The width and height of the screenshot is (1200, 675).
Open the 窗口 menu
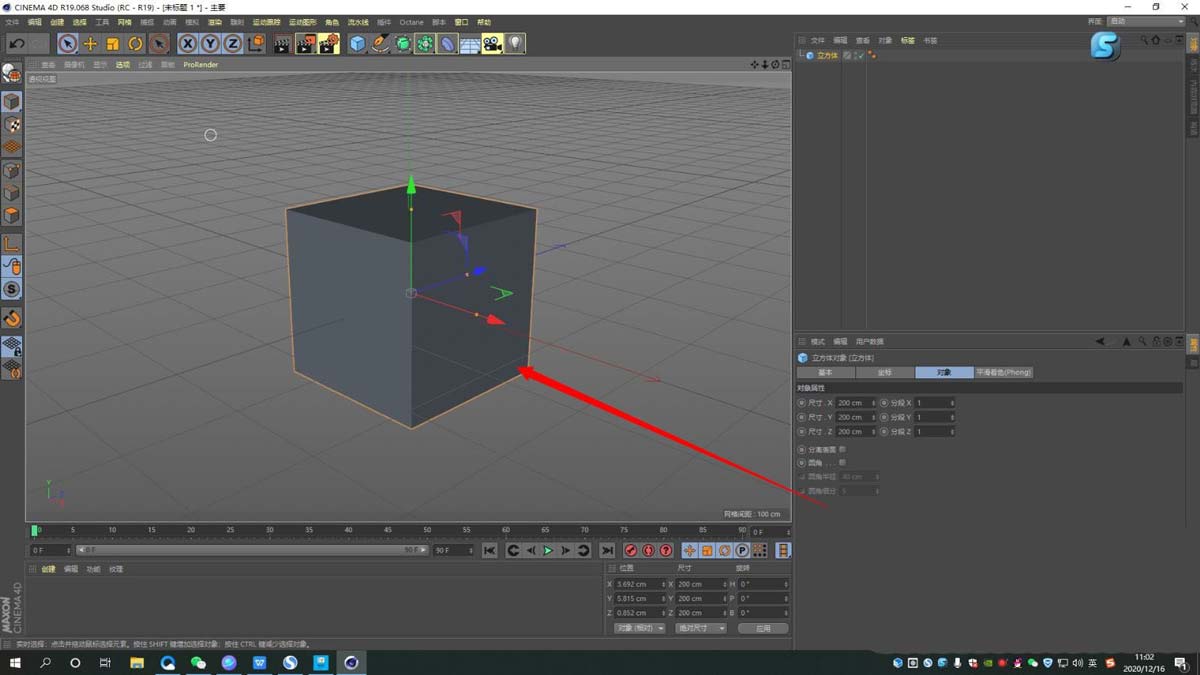point(461,22)
